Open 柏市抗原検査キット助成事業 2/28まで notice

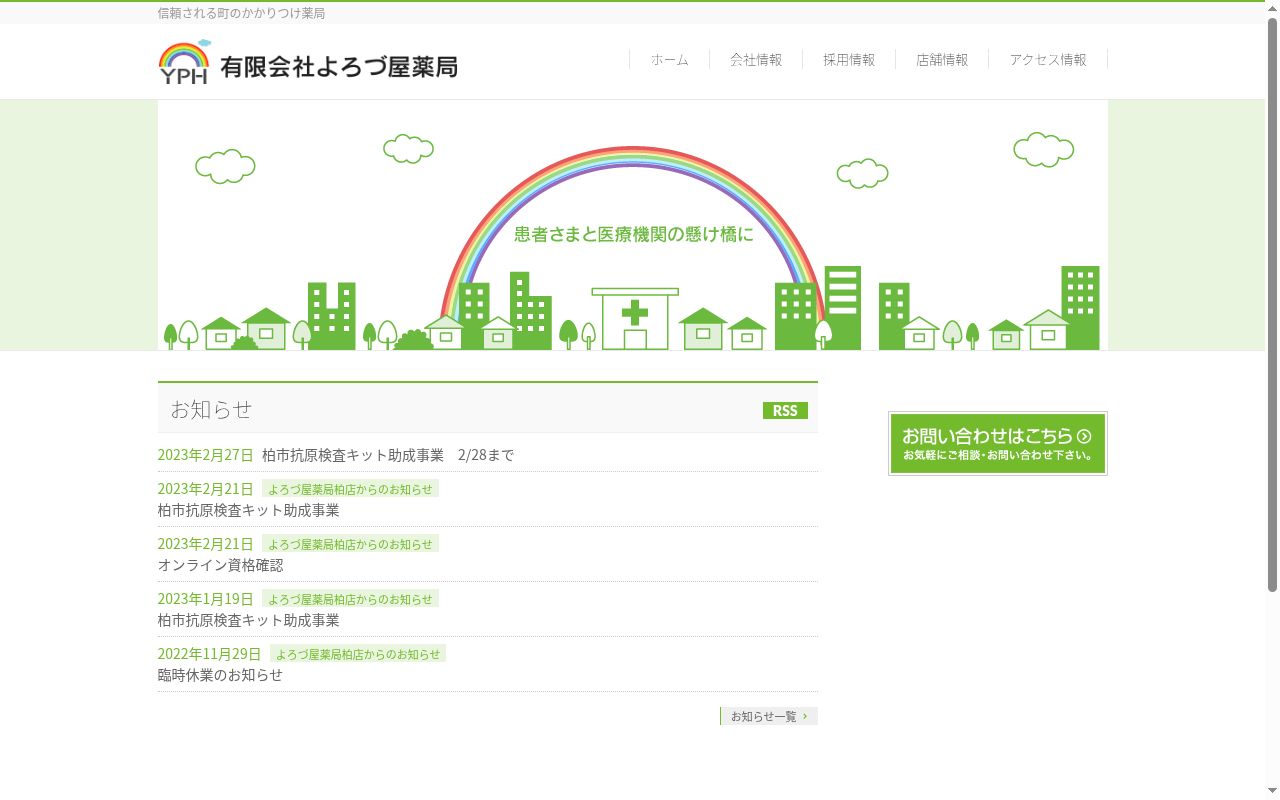click(x=388, y=455)
